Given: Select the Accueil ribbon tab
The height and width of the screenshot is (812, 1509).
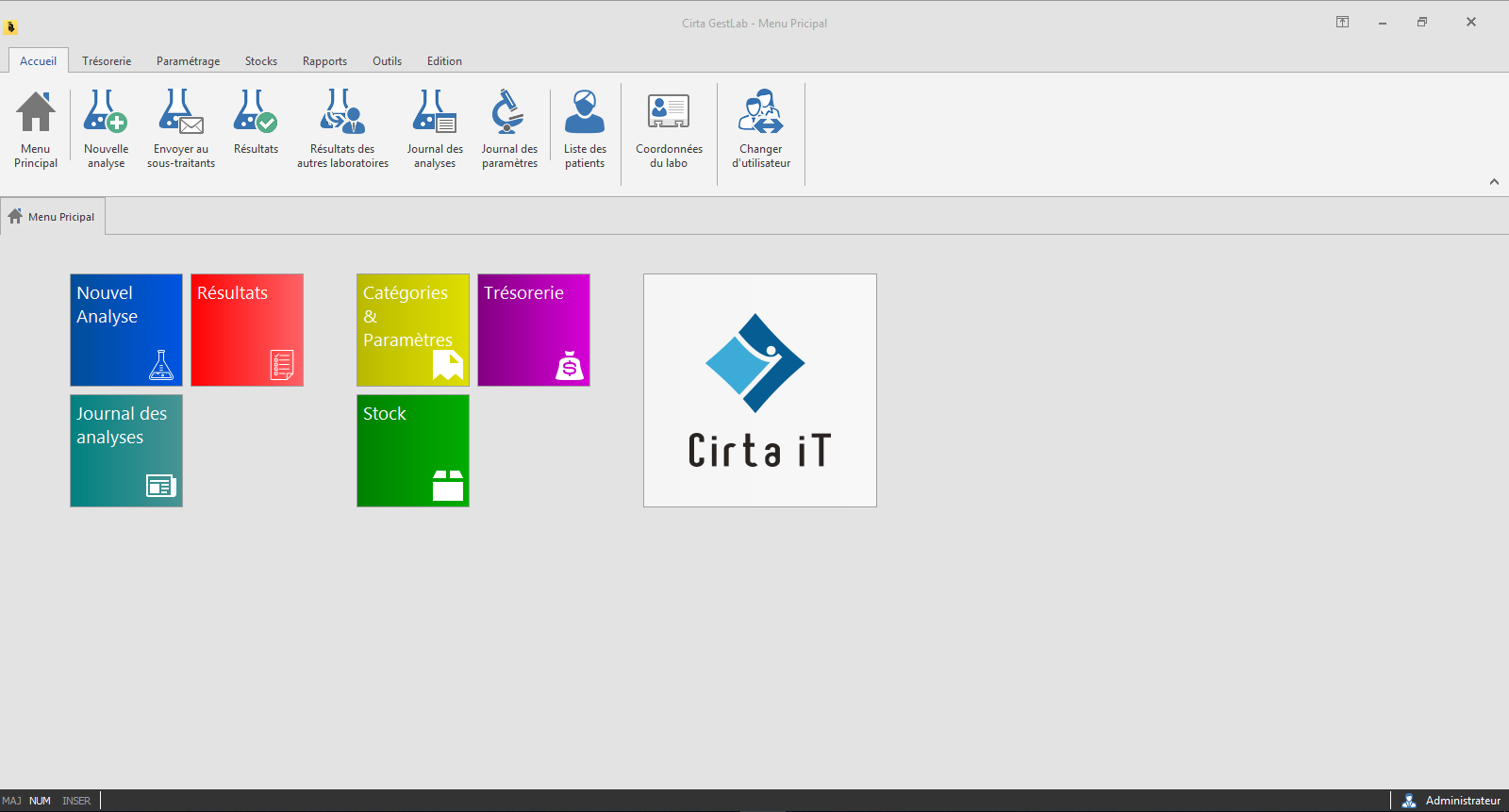Looking at the screenshot, I should click(x=39, y=60).
